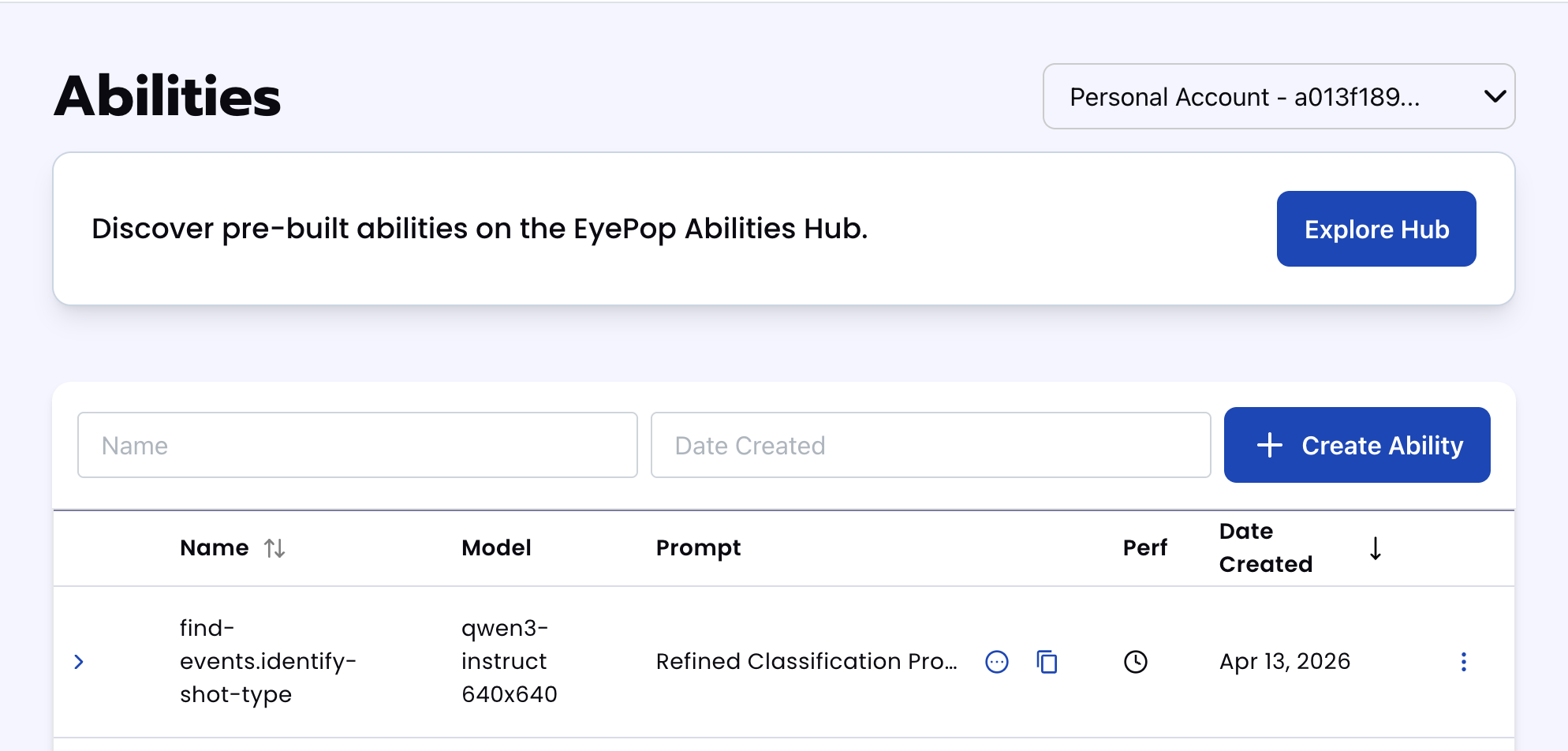Select the qwen3-instruct 640x640 model cell

509,661
